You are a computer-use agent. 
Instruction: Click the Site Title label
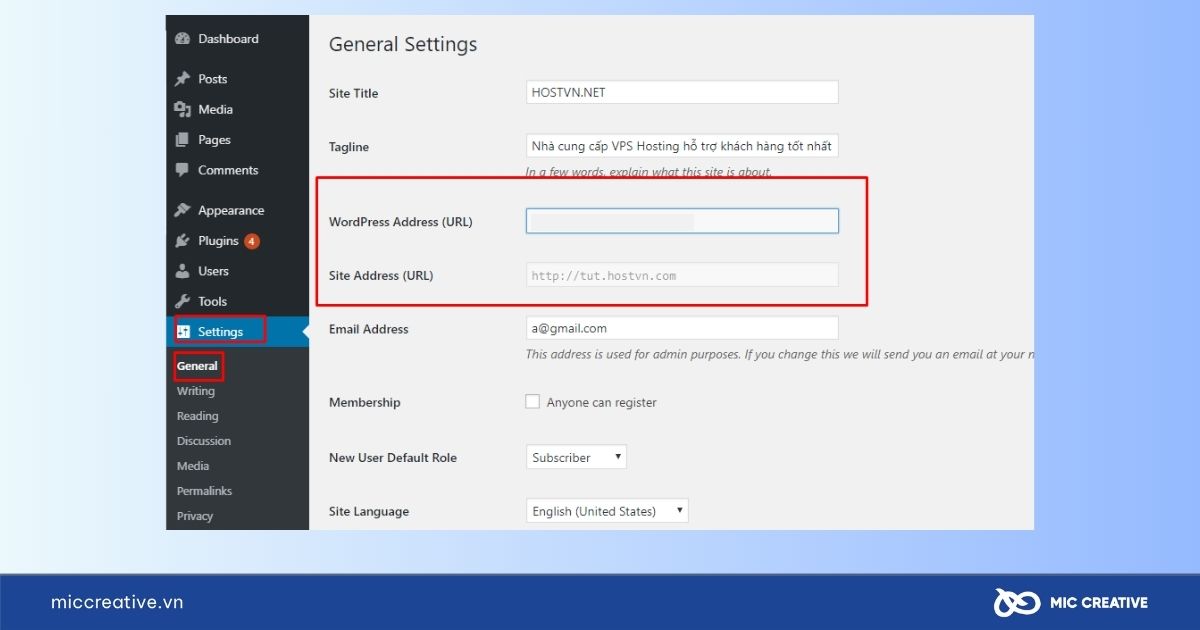(x=354, y=93)
